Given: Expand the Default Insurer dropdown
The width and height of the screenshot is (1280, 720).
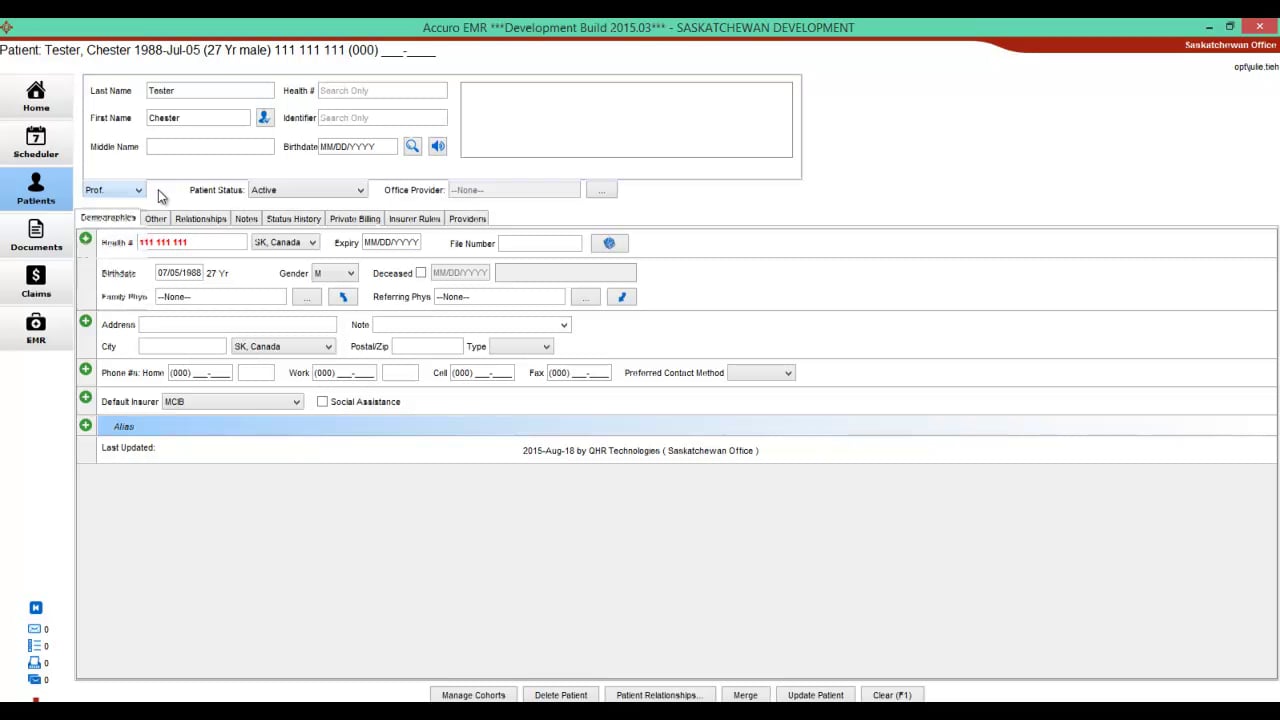Looking at the screenshot, I should click(232, 402).
